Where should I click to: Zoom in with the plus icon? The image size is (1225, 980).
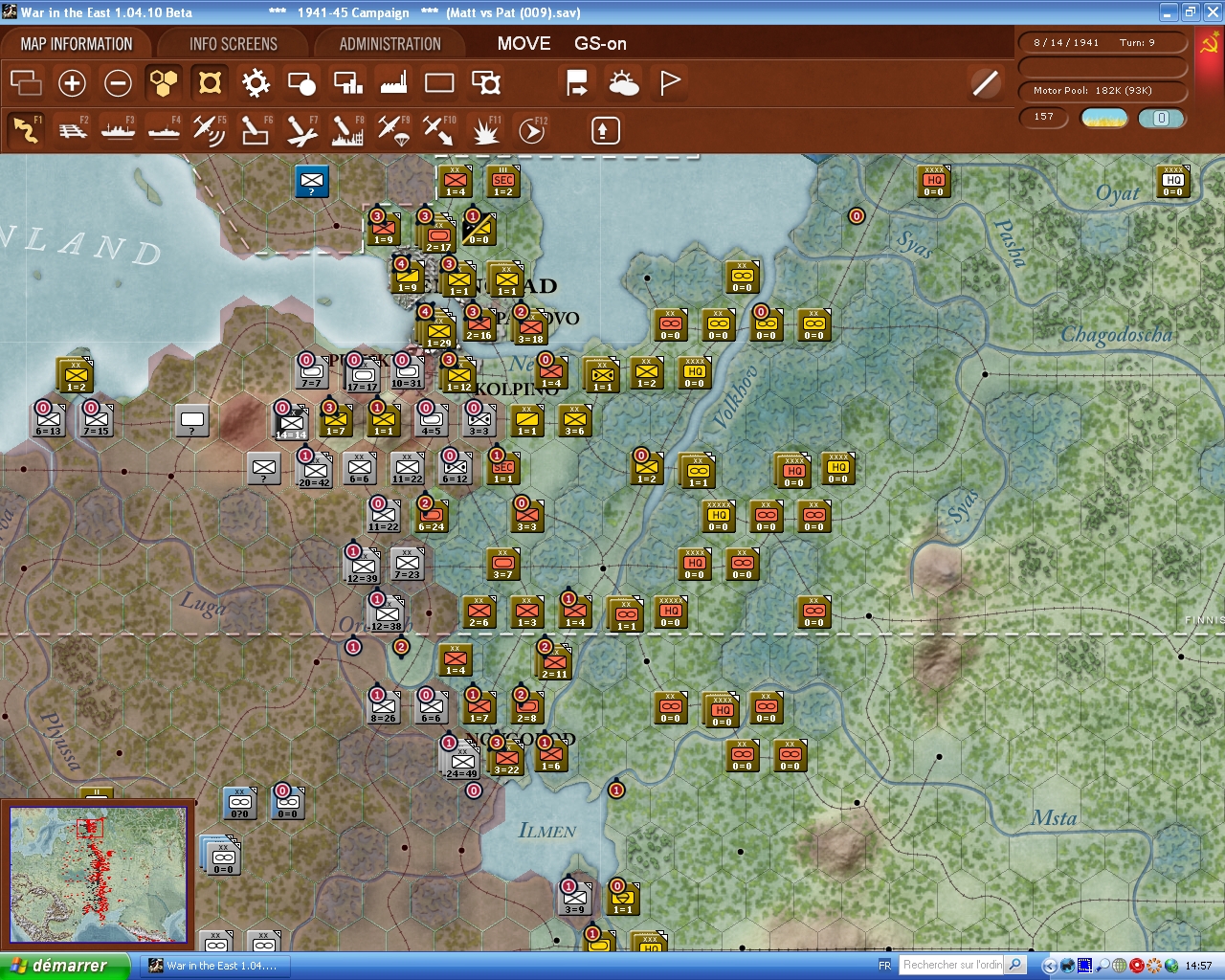(x=72, y=83)
